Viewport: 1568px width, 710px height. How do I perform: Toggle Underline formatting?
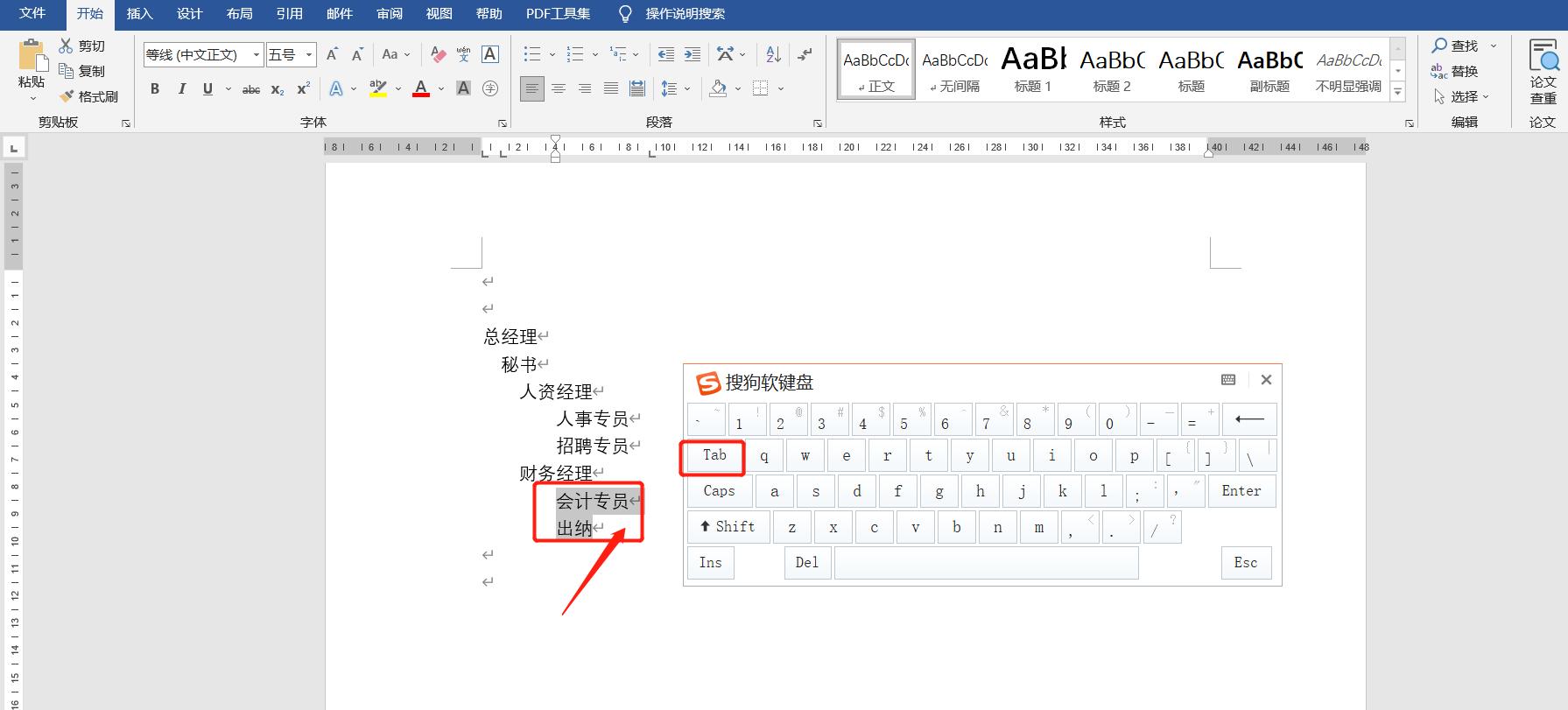pyautogui.click(x=207, y=88)
